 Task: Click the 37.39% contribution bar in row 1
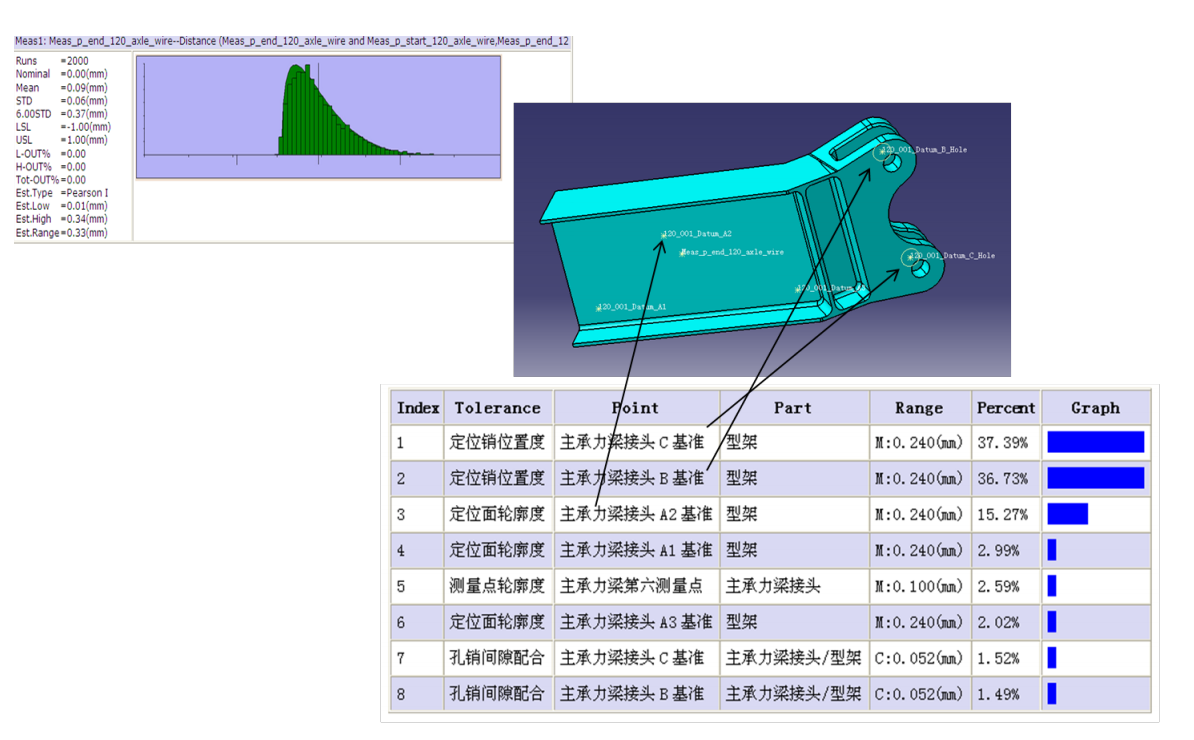coord(1096,442)
